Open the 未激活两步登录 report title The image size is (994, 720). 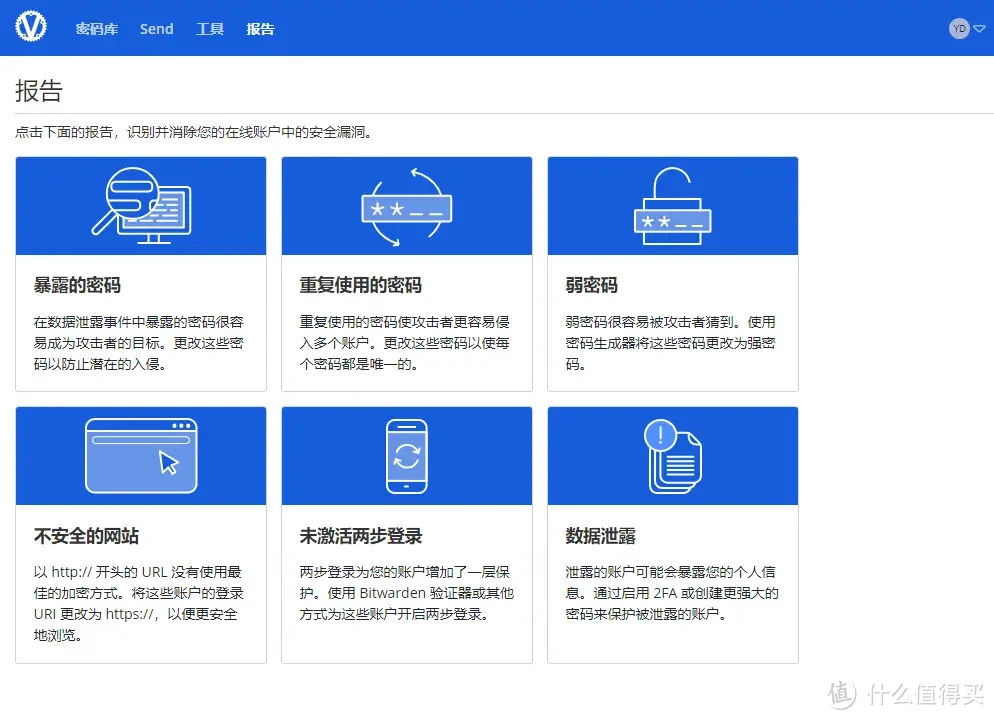[x=360, y=536]
